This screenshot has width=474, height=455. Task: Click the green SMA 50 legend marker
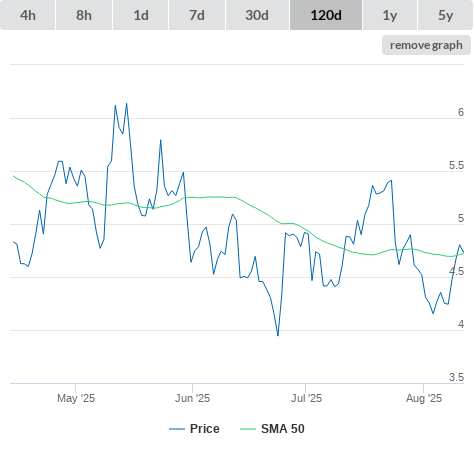pyautogui.click(x=248, y=429)
